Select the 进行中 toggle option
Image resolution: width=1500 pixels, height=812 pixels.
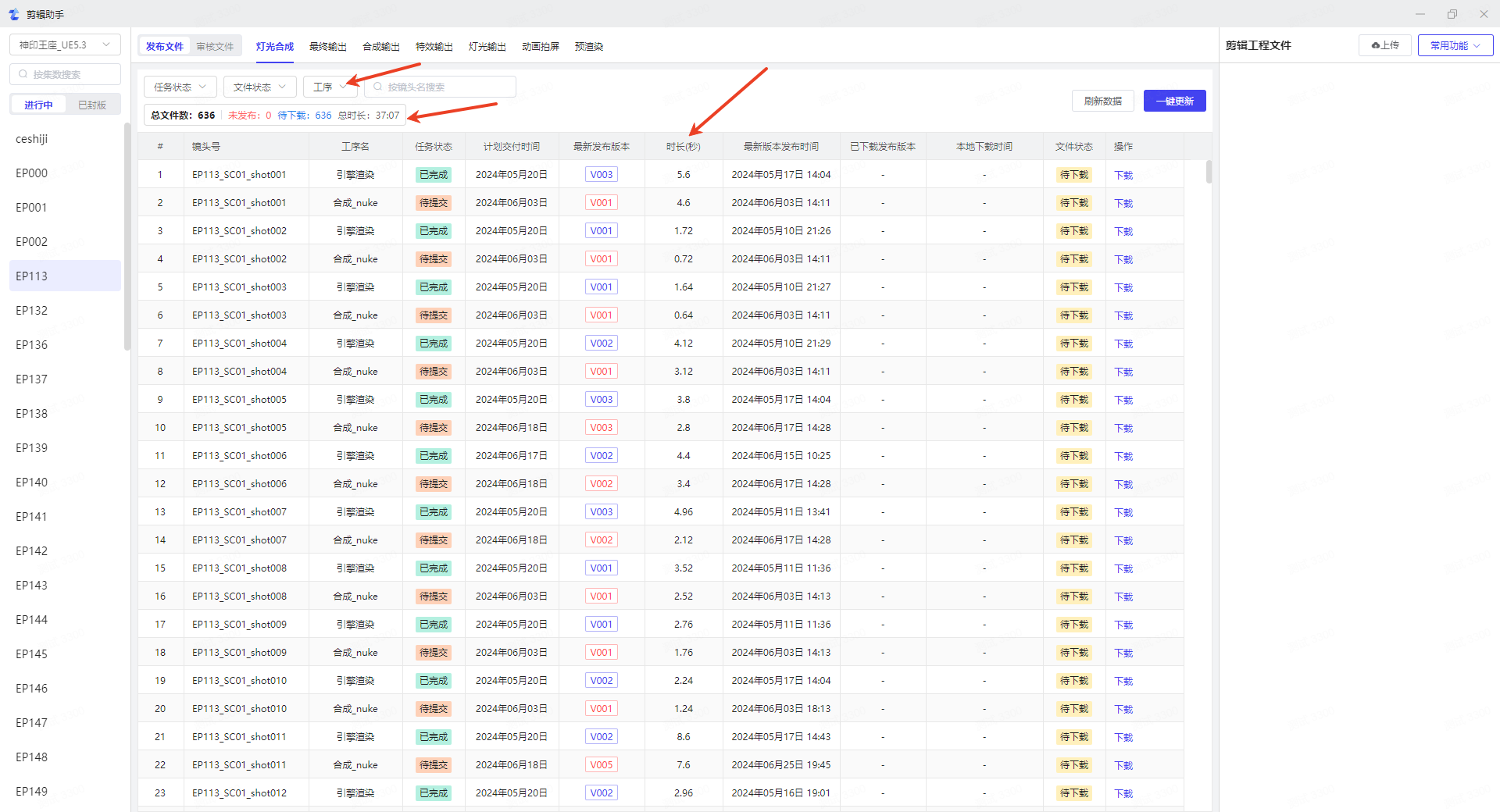[x=38, y=105]
